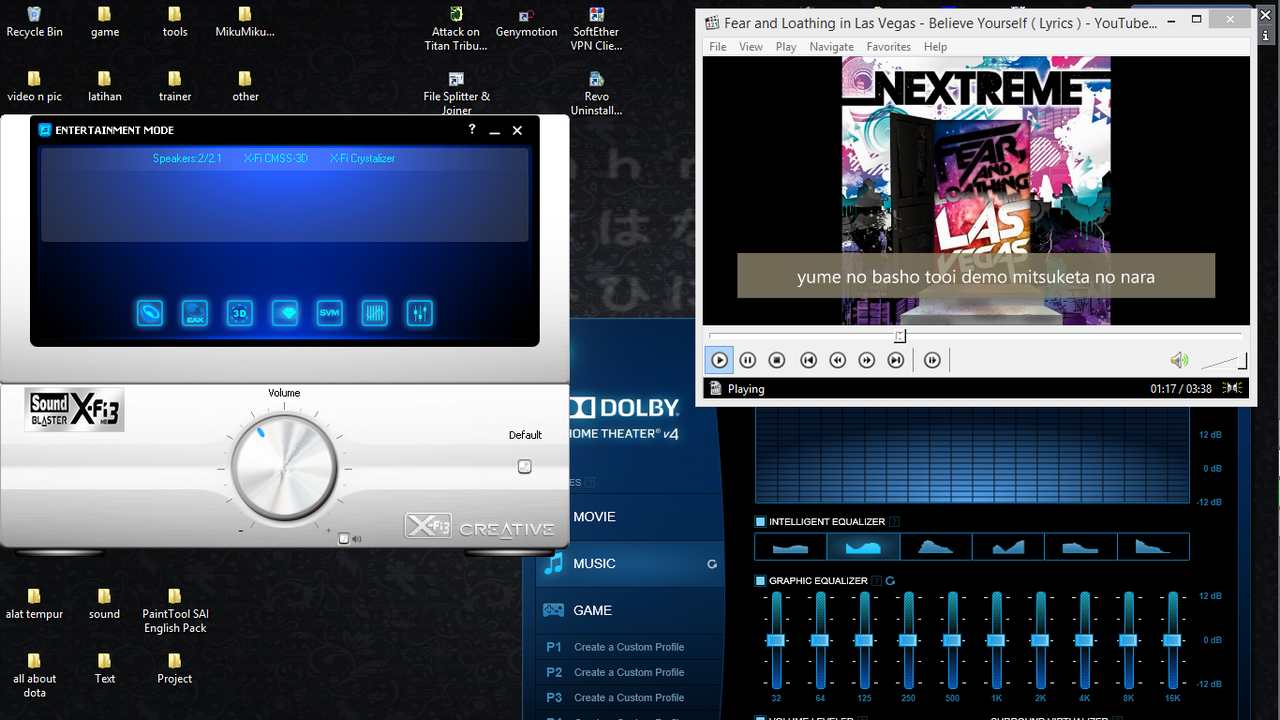Open the mixer sliders icon in Sound Blaster
The width and height of the screenshot is (1280, 720).
[x=420, y=313]
